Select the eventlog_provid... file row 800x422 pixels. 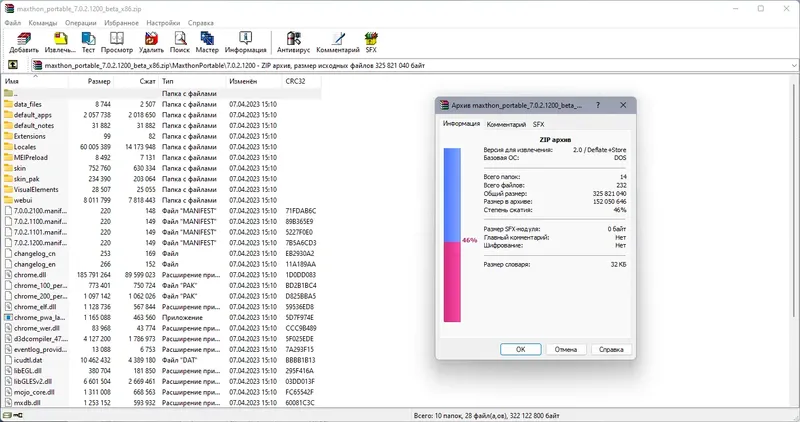point(161,350)
